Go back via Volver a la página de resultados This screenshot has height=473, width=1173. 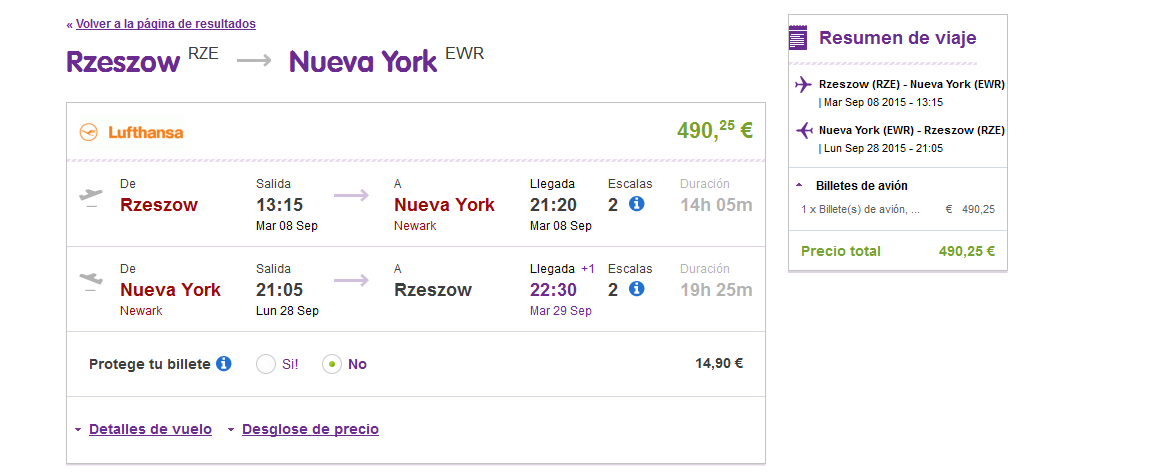tap(165, 24)
